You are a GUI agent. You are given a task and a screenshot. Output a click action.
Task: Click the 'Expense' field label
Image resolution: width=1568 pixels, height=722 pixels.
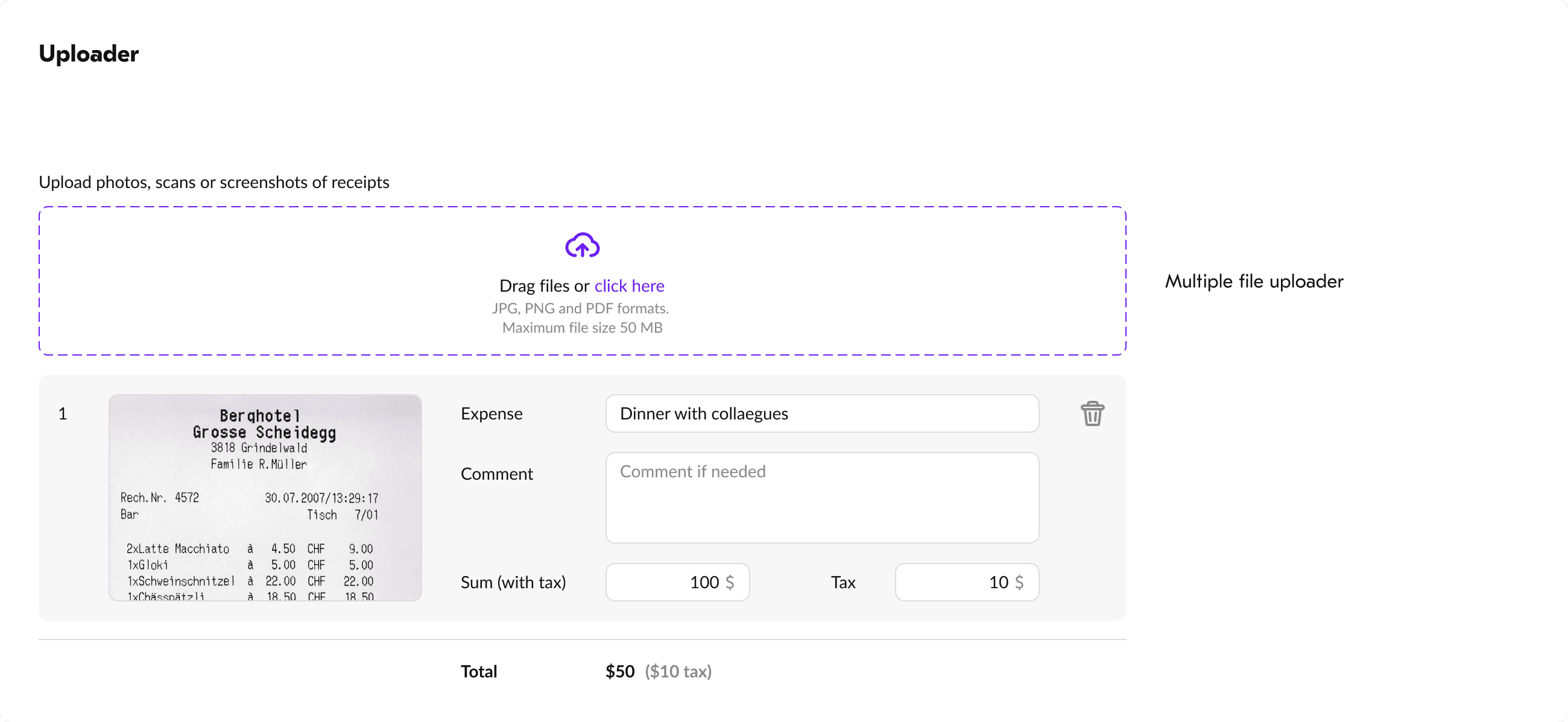492,413
